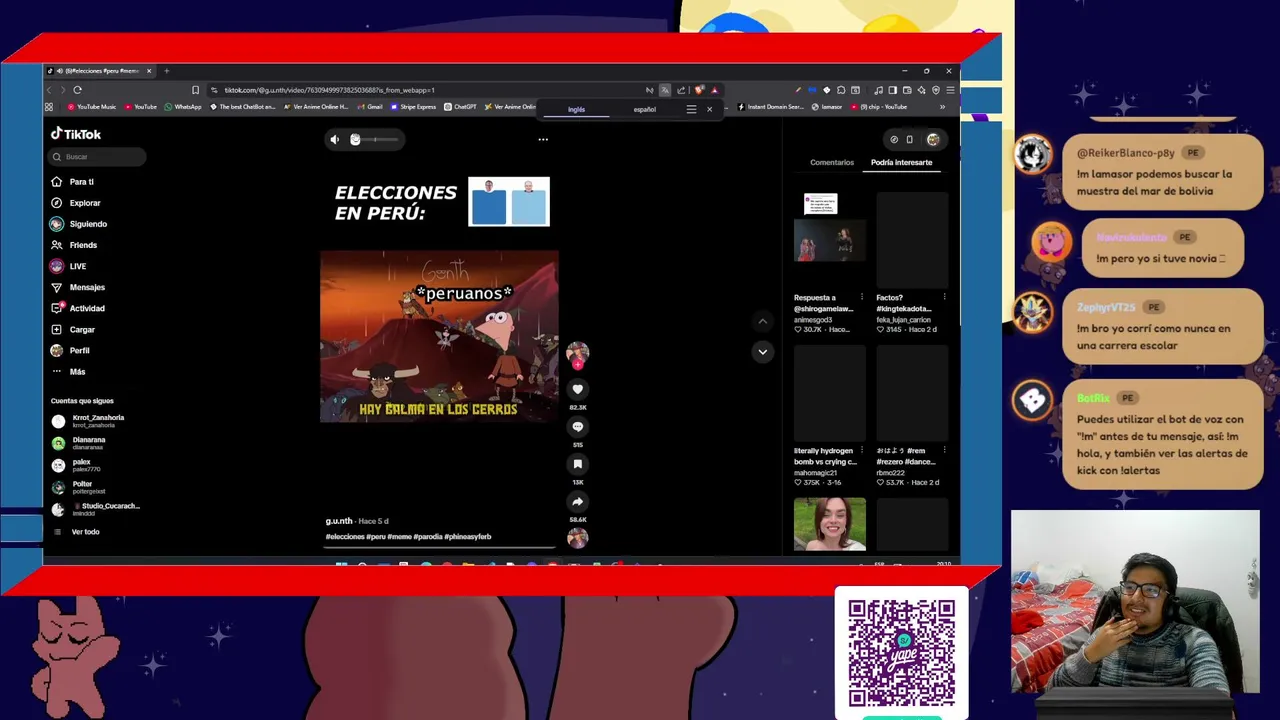The height and width of the screenshot is (720, 1280).
Task: Click the phone app icon near profile avatar
Action: (909, 139)
